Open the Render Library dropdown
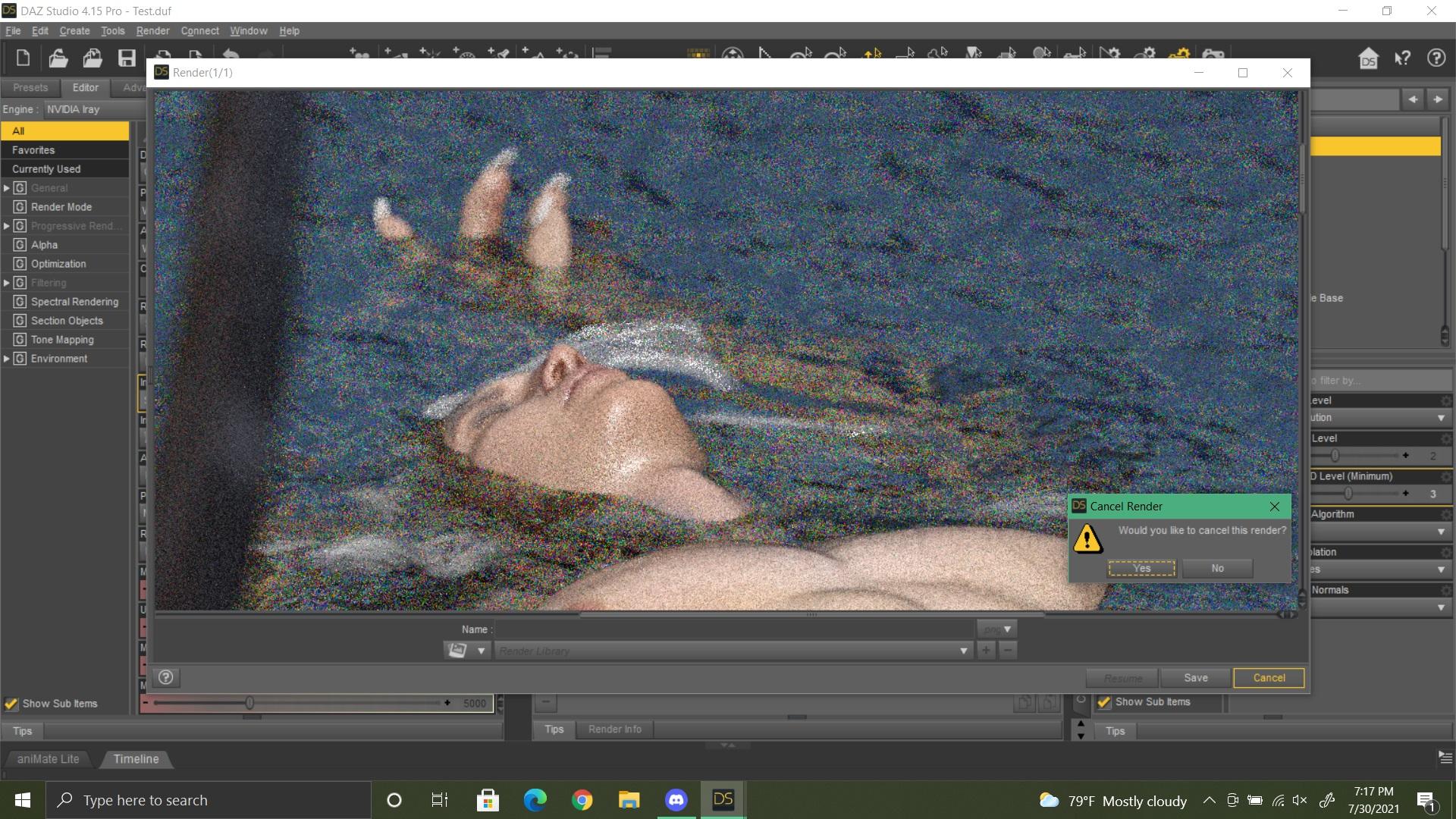 [963, 651]
